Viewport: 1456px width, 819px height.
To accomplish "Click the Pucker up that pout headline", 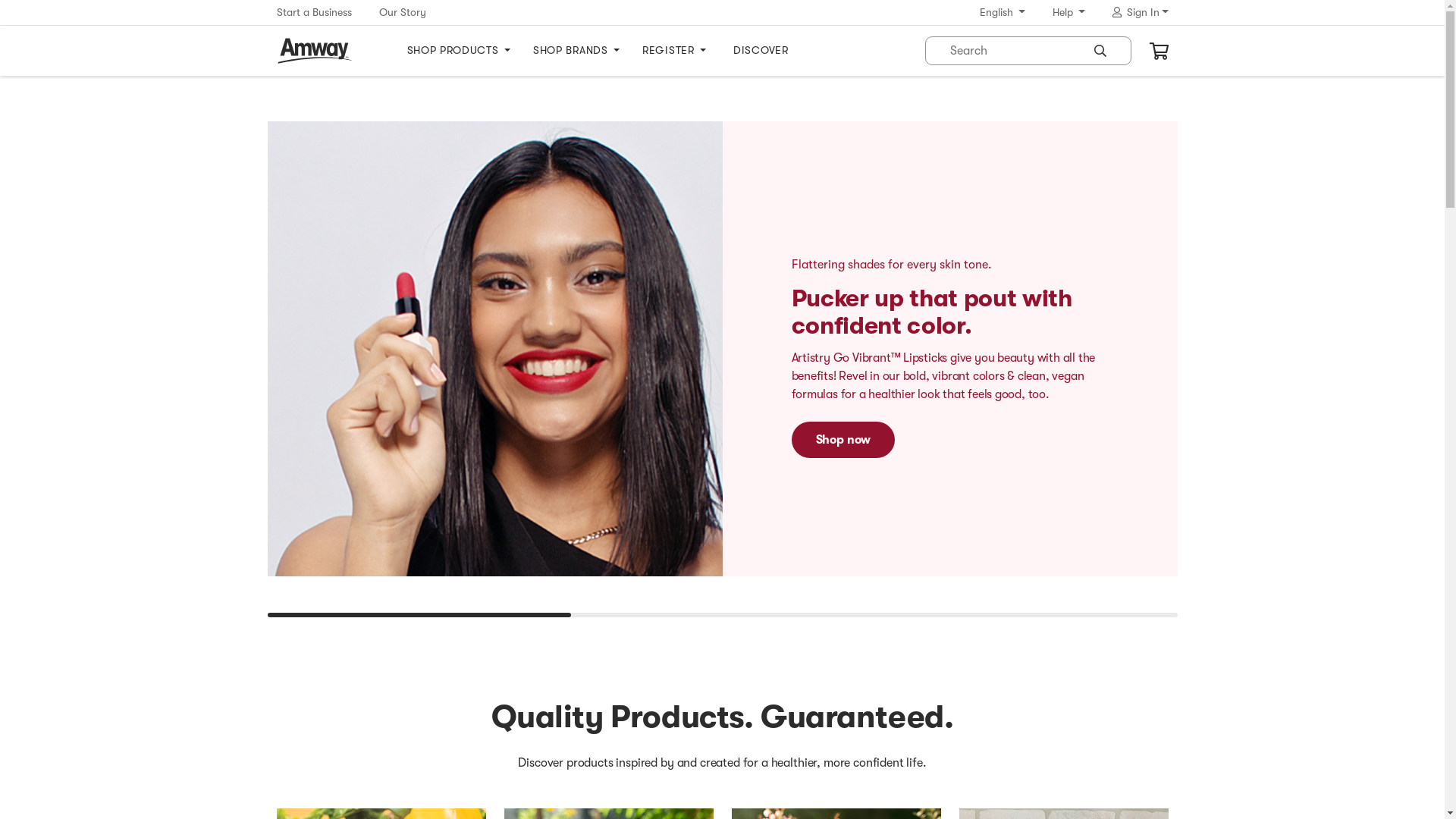I will click(932, 312).
